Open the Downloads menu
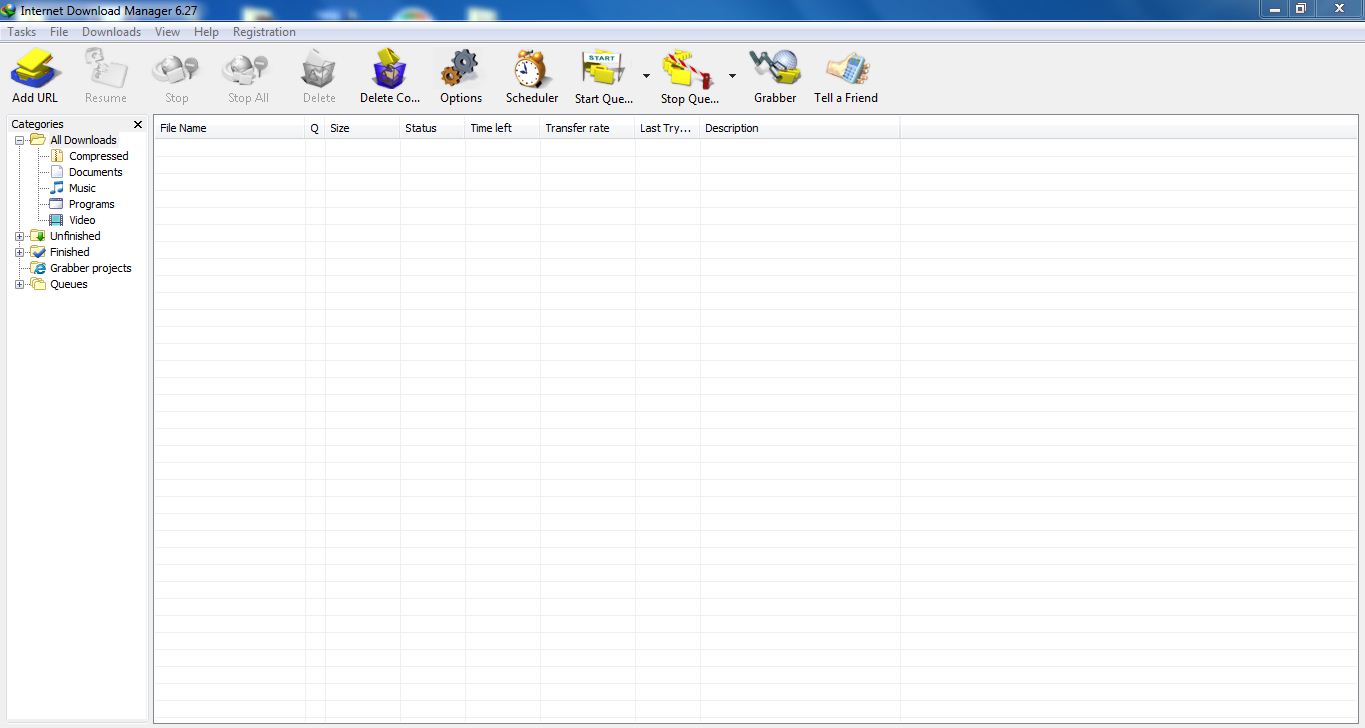This screenshot has width=1365, height=728. pyautogui.click(x=111, y=31)
